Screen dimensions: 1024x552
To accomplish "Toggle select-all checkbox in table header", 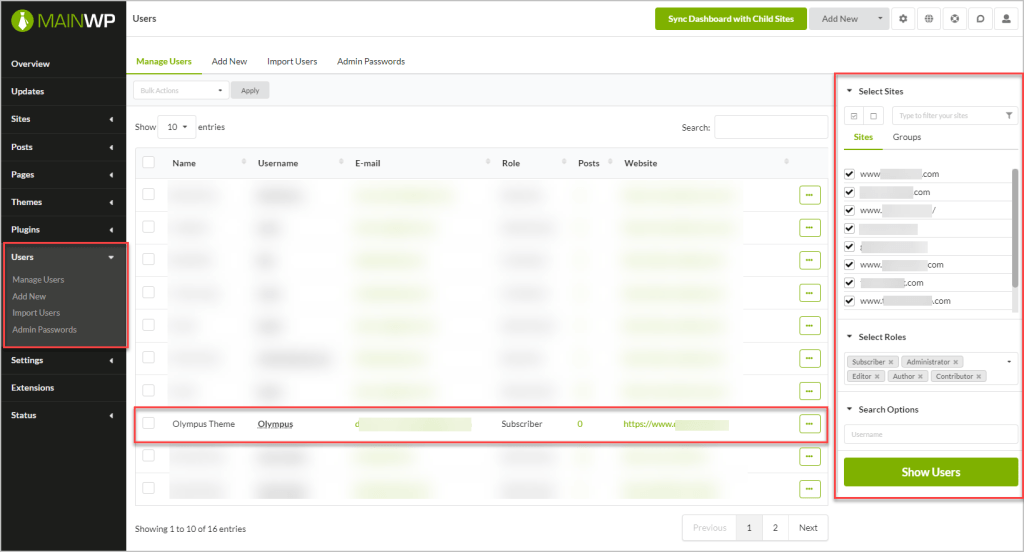I will 149,163.
